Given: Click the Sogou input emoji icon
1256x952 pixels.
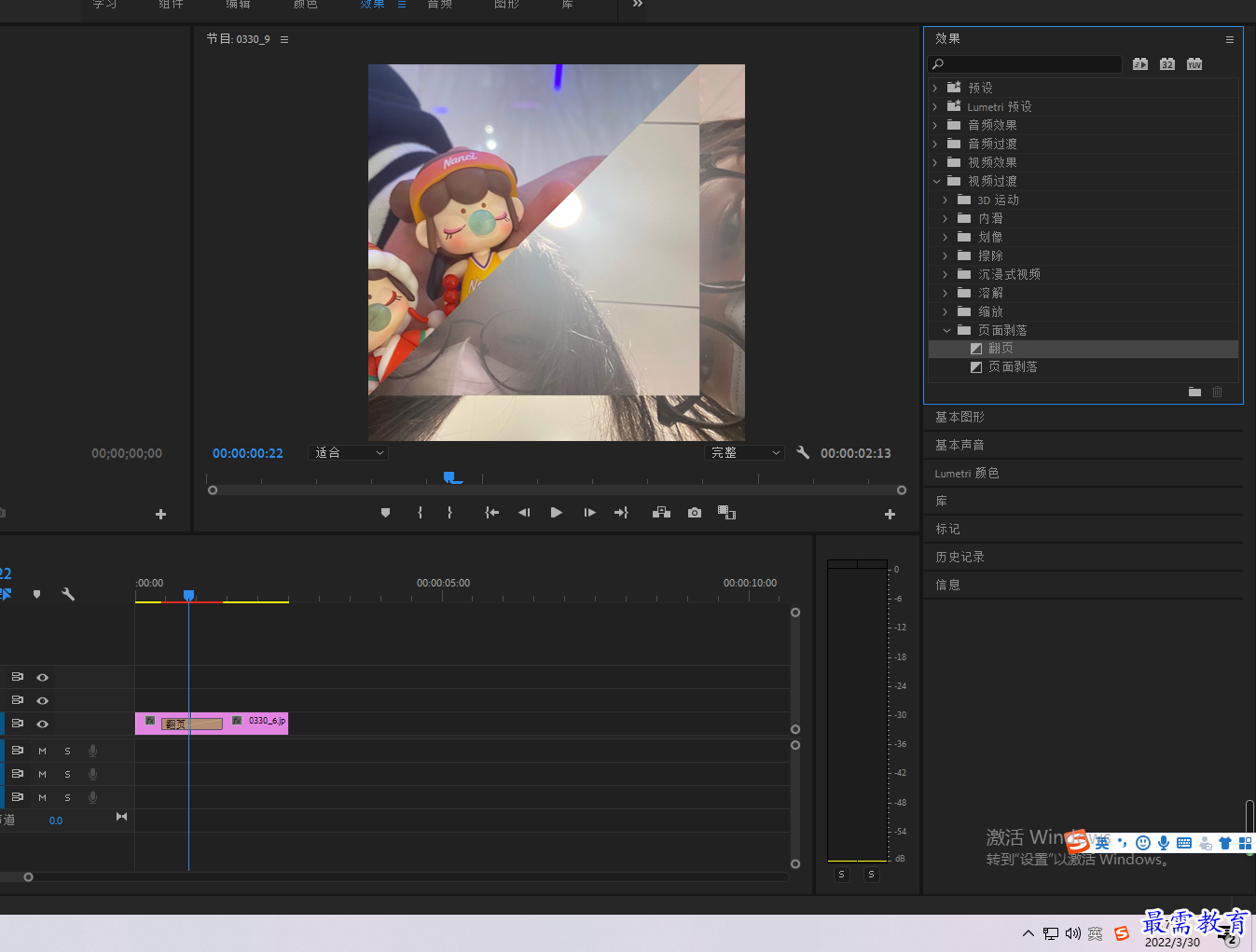Looking at the screenshot, I should (x=1143, y=843).
